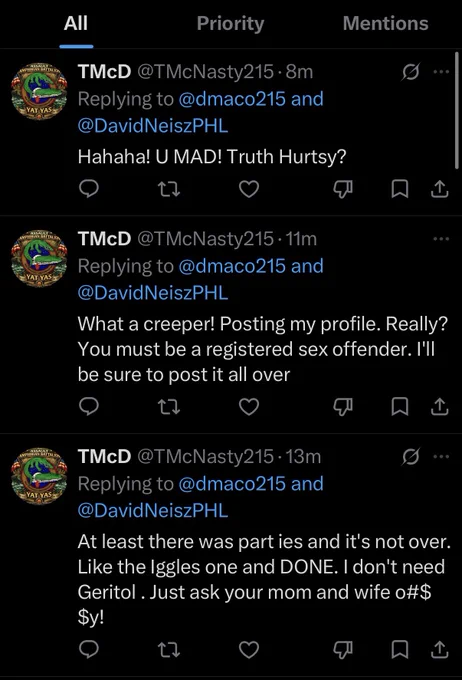Screen dimensions: 462x680
Task: Switch to the Priority tab
Action: tap(230, 23)
